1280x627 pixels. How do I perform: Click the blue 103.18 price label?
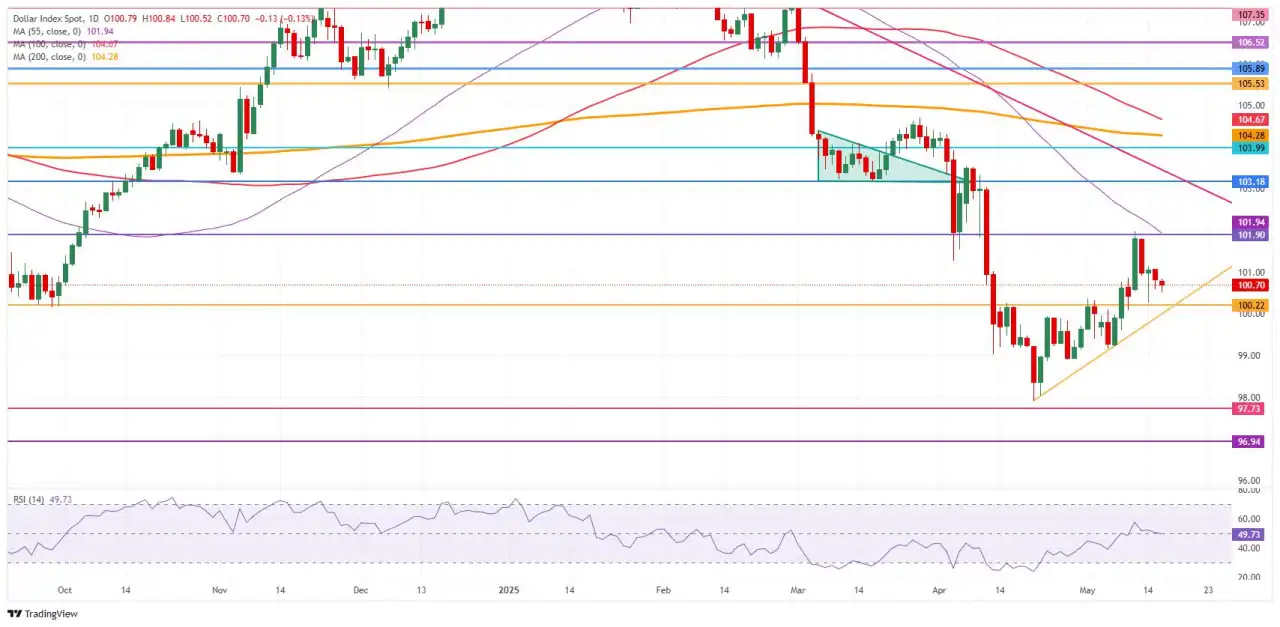pos(1252,182)
